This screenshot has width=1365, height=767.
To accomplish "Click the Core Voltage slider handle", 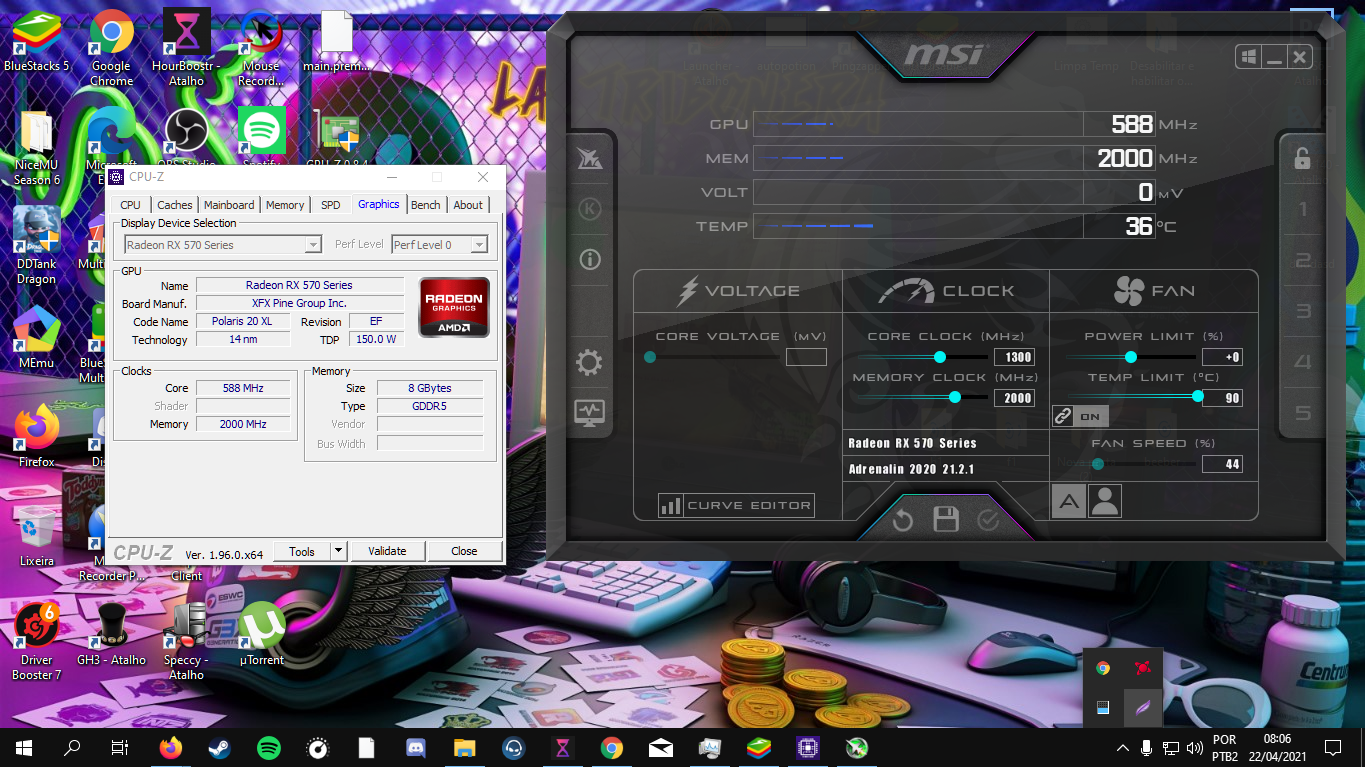I will (650, 357).
